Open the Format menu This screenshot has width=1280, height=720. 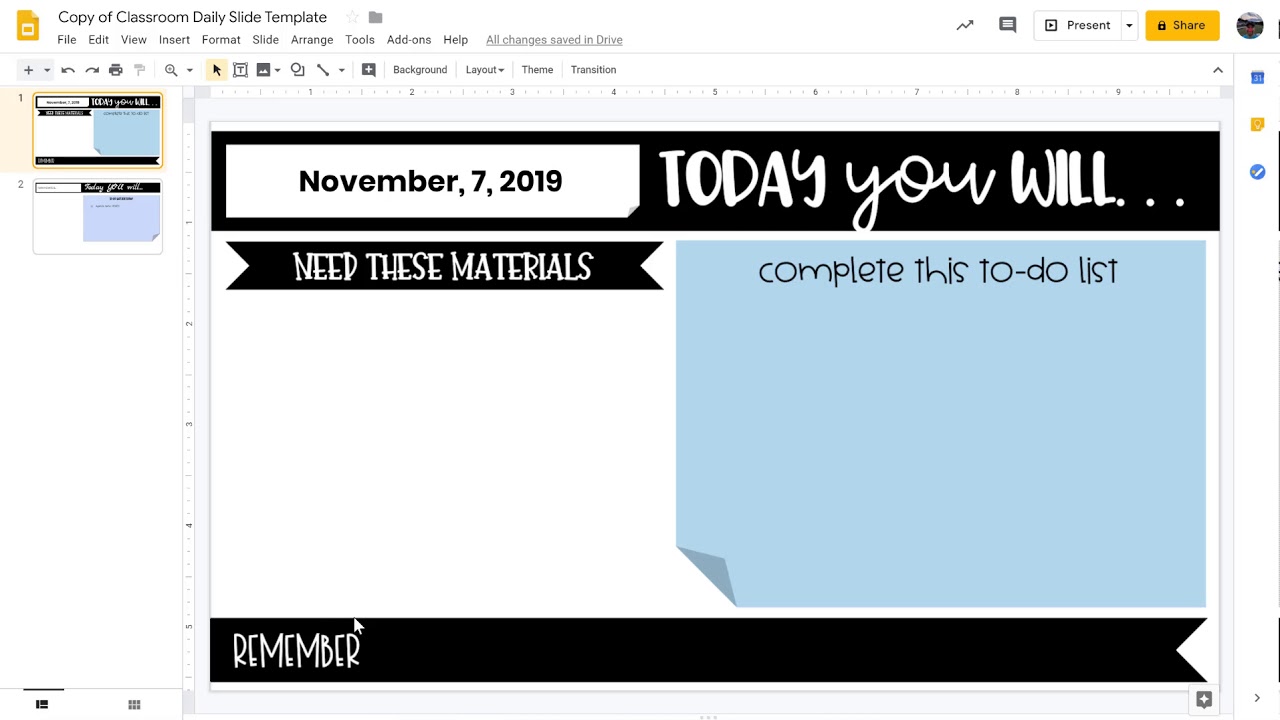tap(221, 40)
